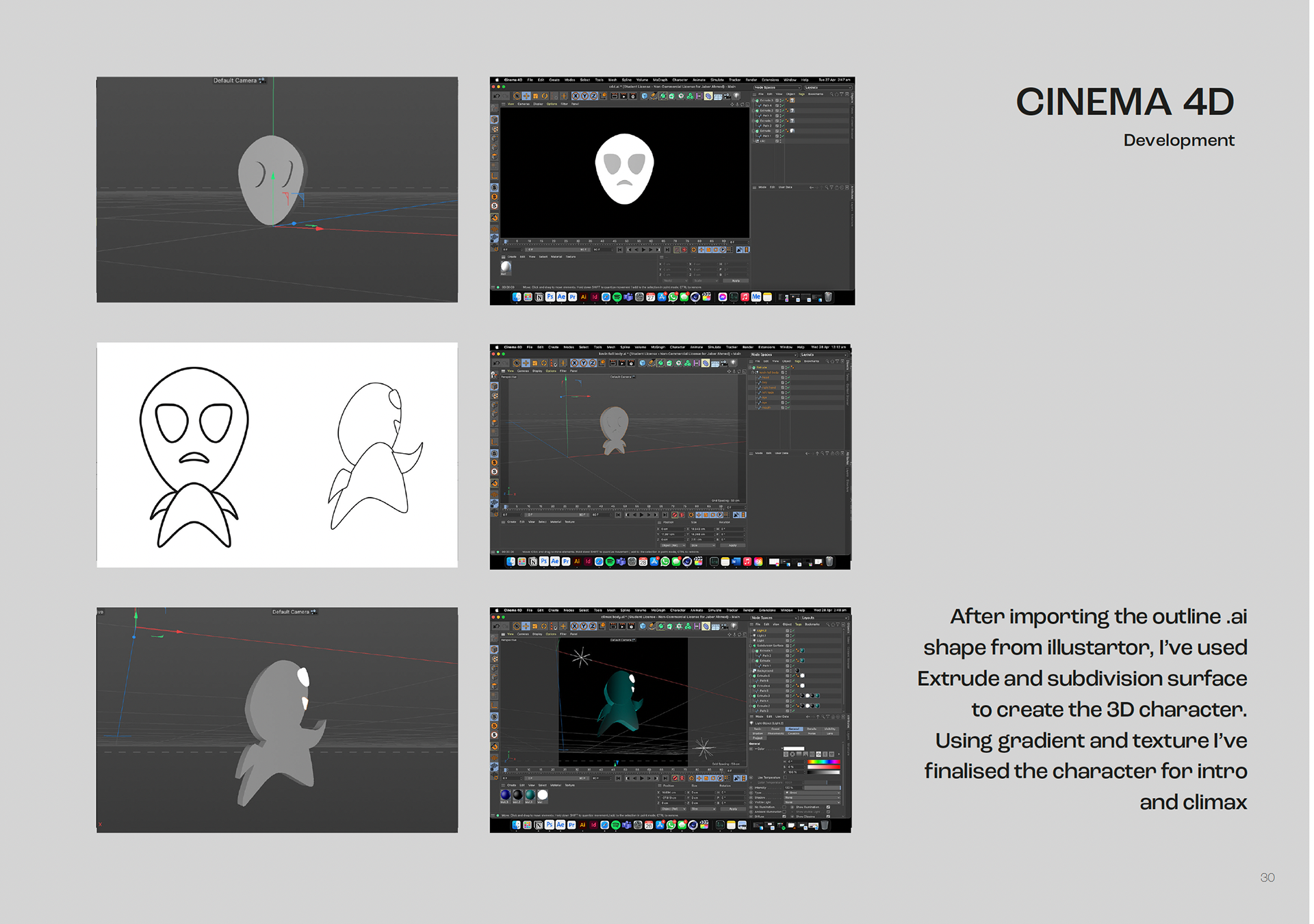This screenshot has width=1314, height=924.
Task: Click Render View icon in c4d.ai window
Action: (x=615, y=96)
